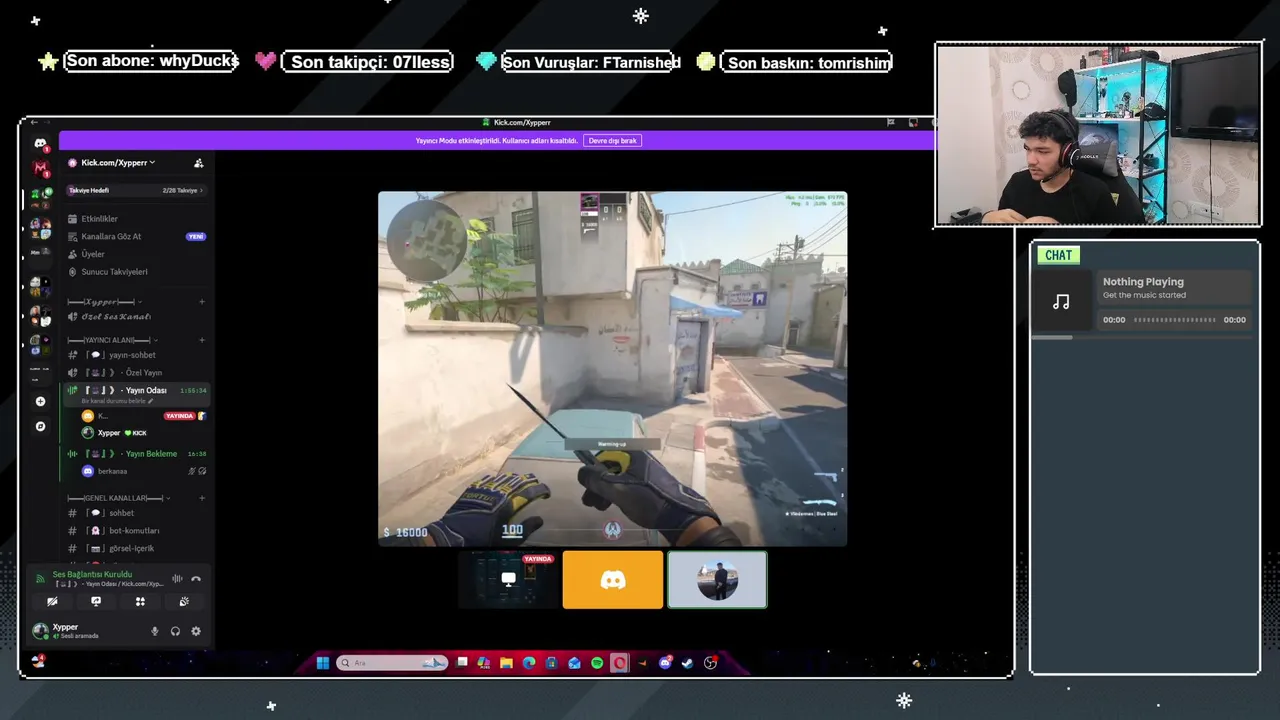
Task: Select user berkanaa in Yayın Bekleme
Action: tap(142, 471)
